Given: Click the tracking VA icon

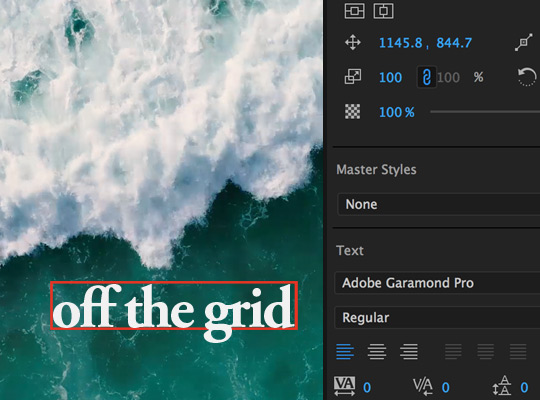Looking at the screenshot, I should (x=344, y=386).
